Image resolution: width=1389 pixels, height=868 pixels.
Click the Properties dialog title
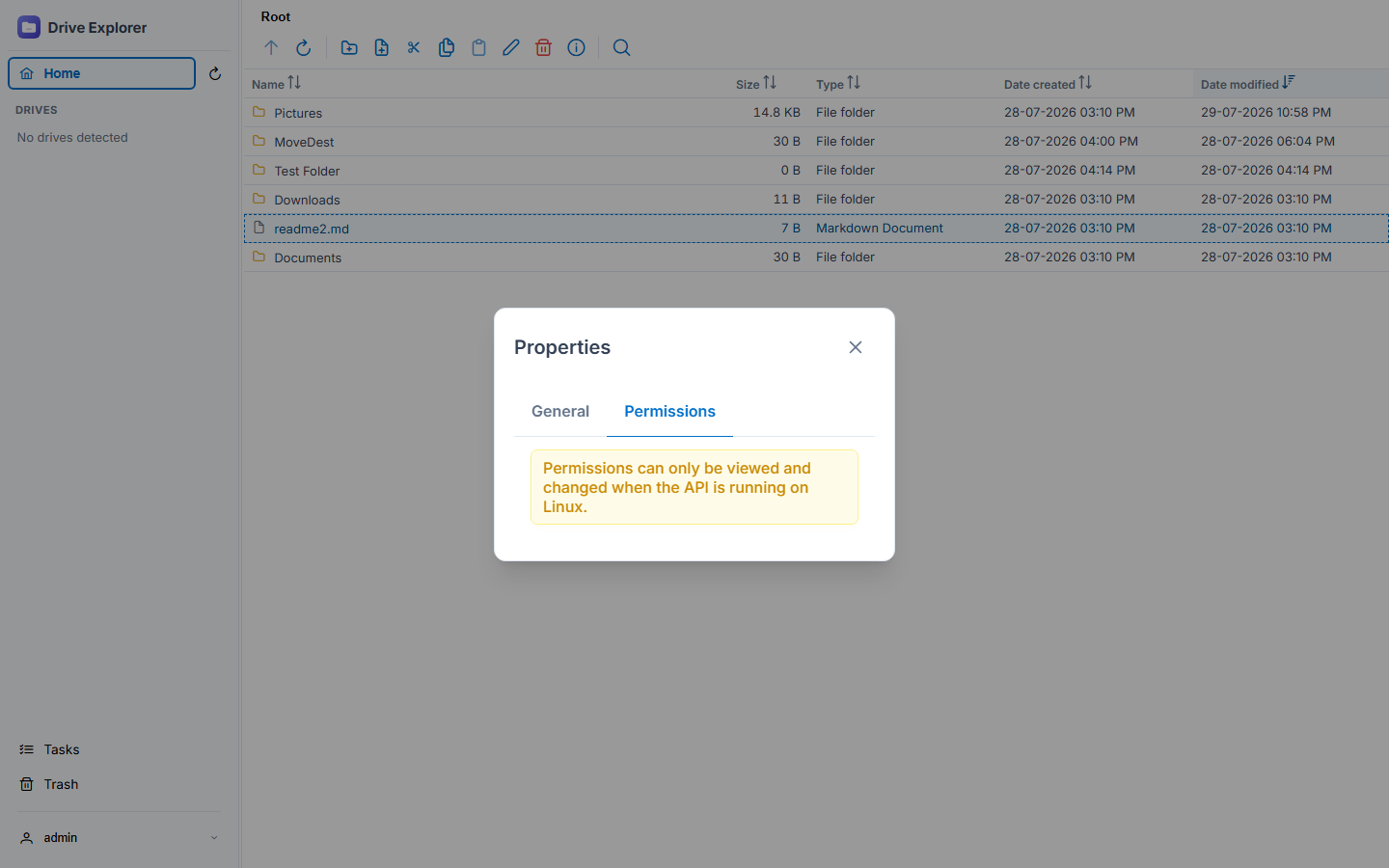(x=562, y=347)
